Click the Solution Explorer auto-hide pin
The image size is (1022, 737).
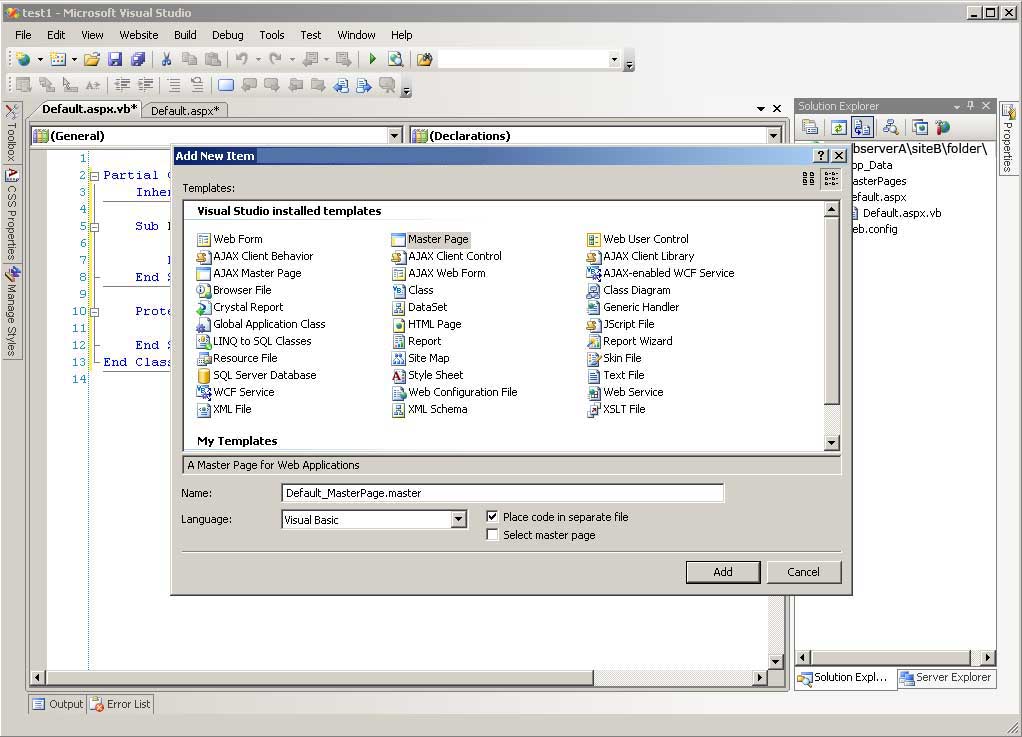coord(971,106)
